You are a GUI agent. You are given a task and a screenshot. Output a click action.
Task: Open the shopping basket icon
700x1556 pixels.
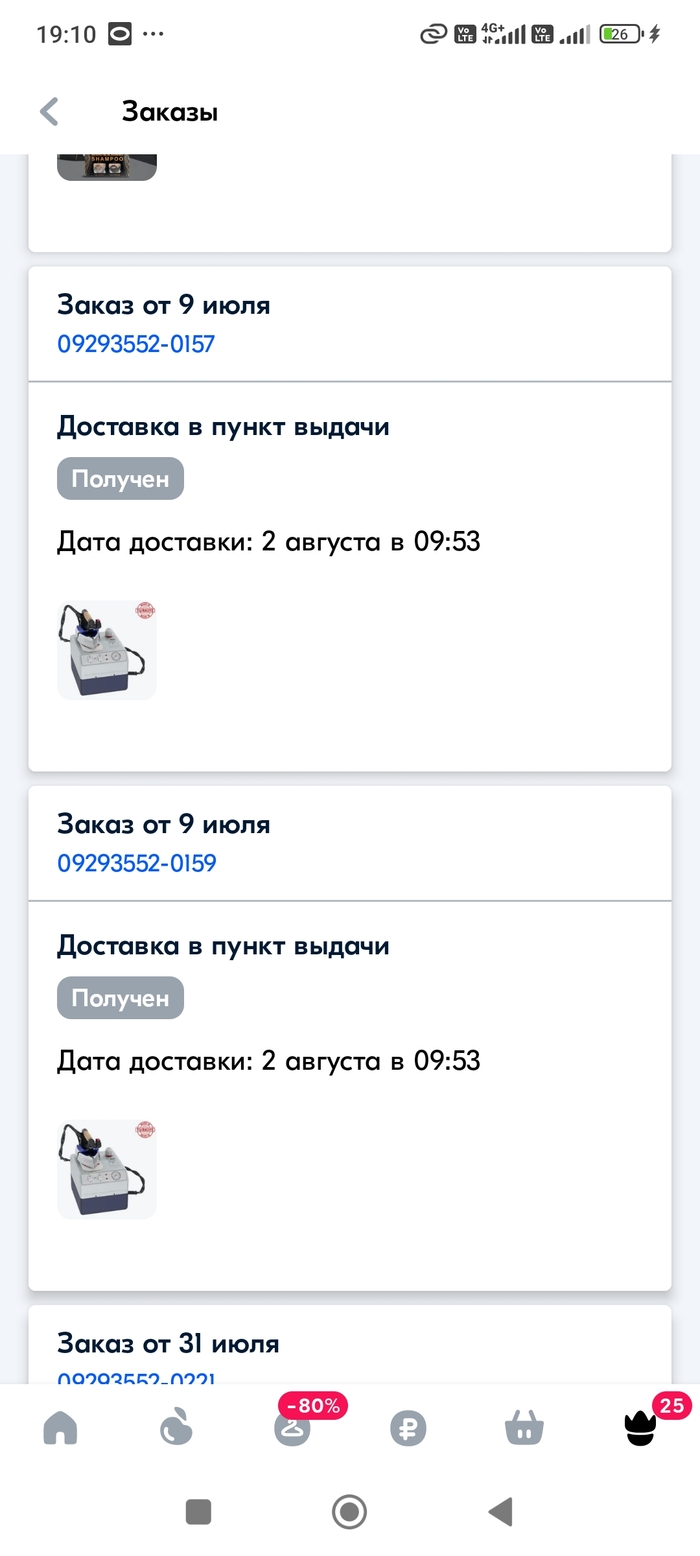click(524, 1428)
